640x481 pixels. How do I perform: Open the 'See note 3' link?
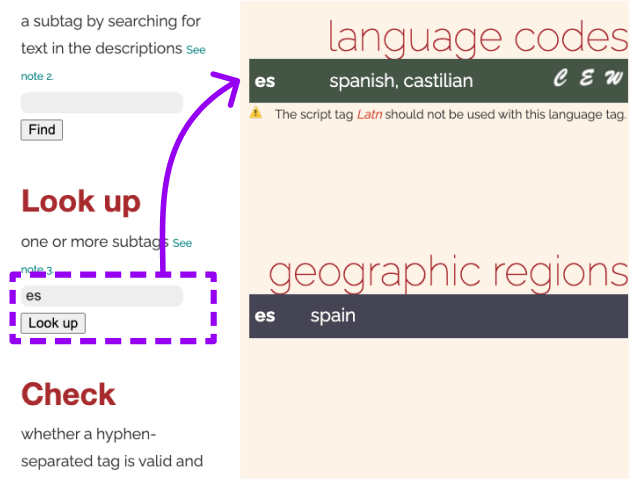click(106, 256)
